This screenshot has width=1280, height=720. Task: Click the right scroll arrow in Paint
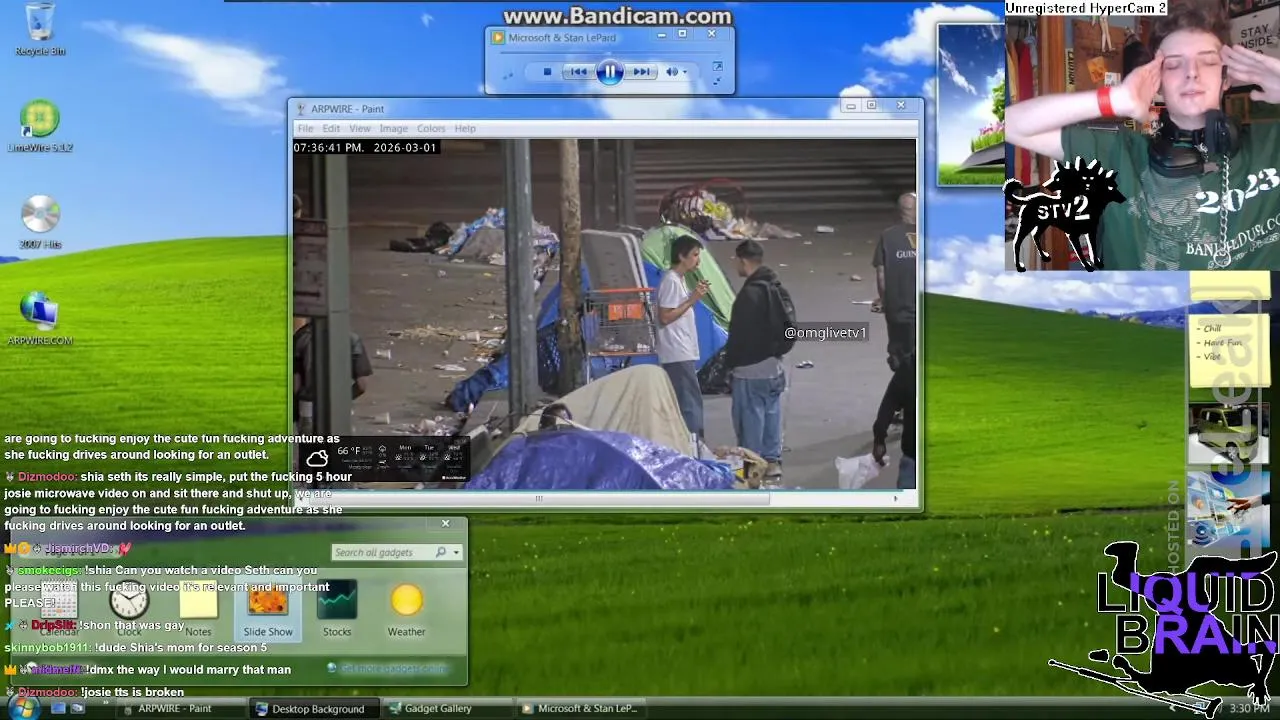pyautogui.click(x=896, y=498)
